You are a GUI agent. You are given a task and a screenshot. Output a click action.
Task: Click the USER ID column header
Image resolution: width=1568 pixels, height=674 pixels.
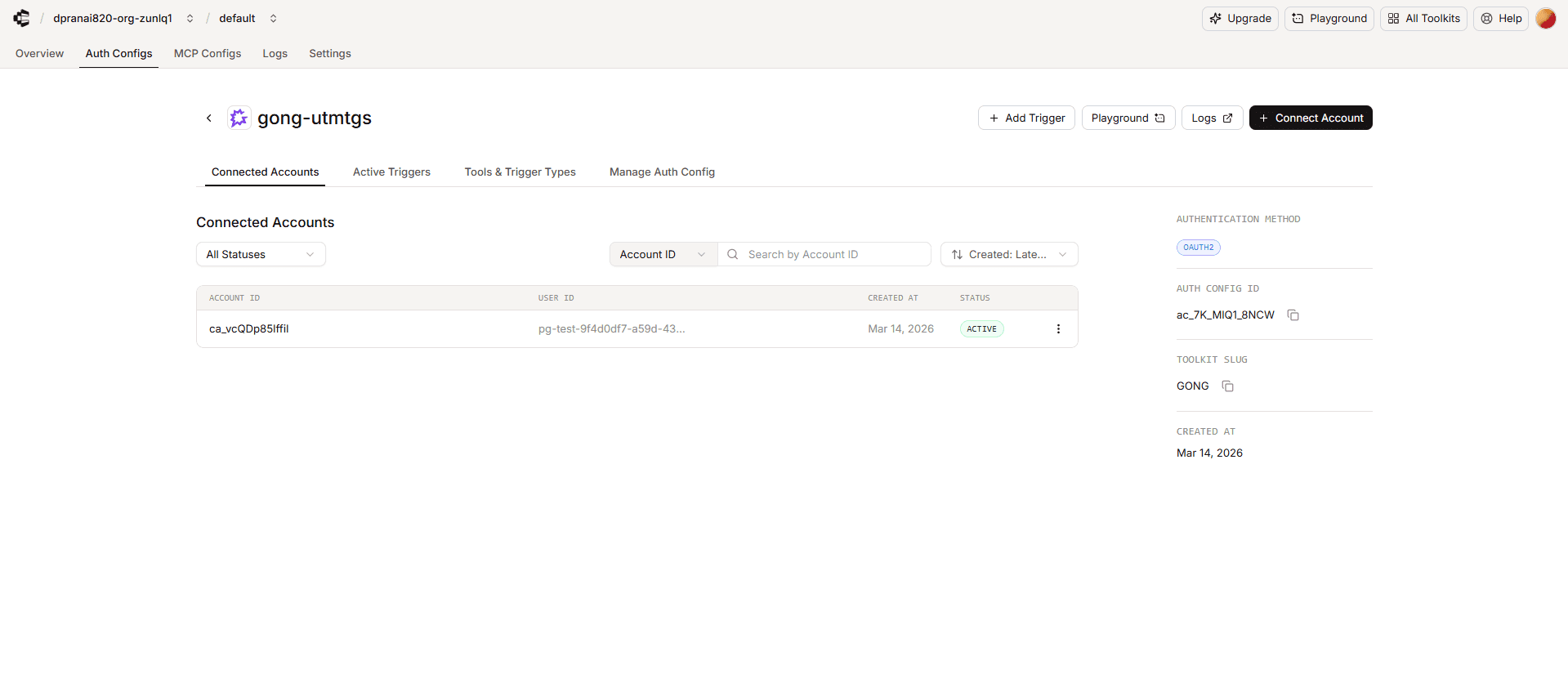pos(556,298)
